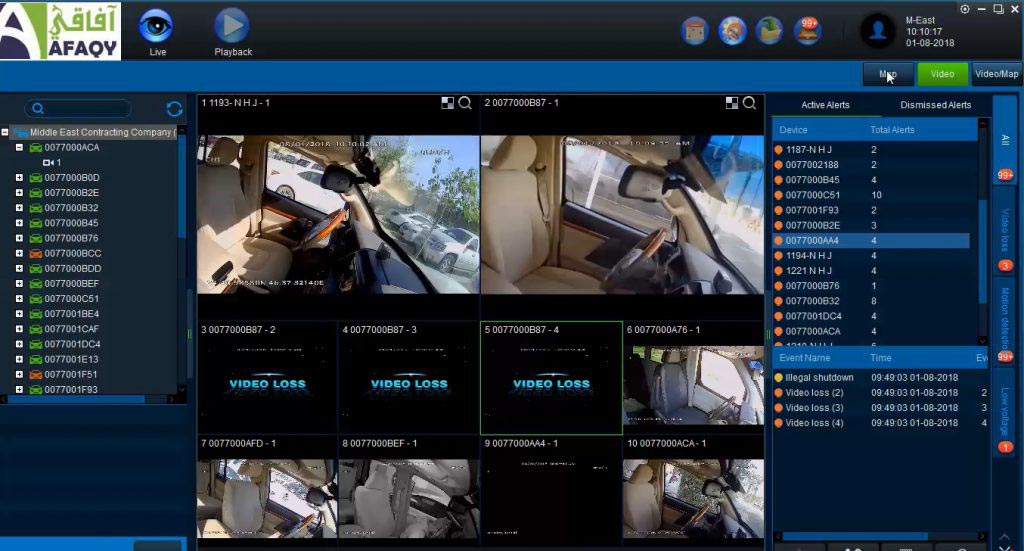The width and height of the screenshot is (1024, 551).
Task: Sort by Total Alerts column header
Action: pos(892,130)
